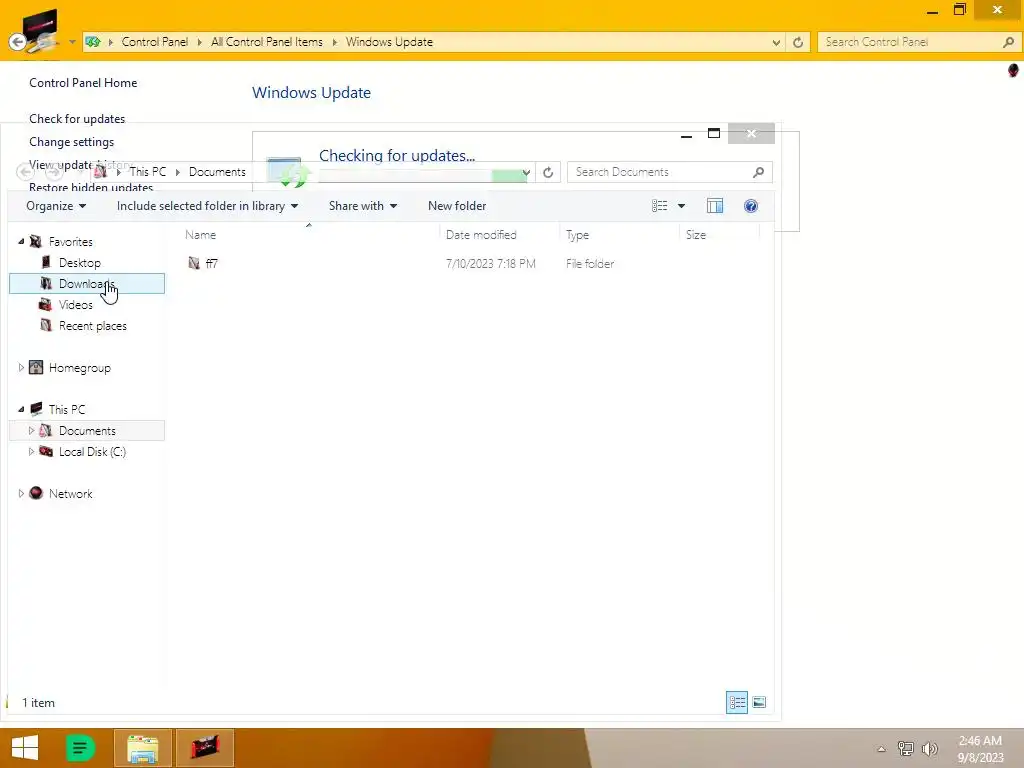Open the Control Panel recent pages dropdown arrow
This screenshot has width=1024, height=768.
click(x=72, y=42)
